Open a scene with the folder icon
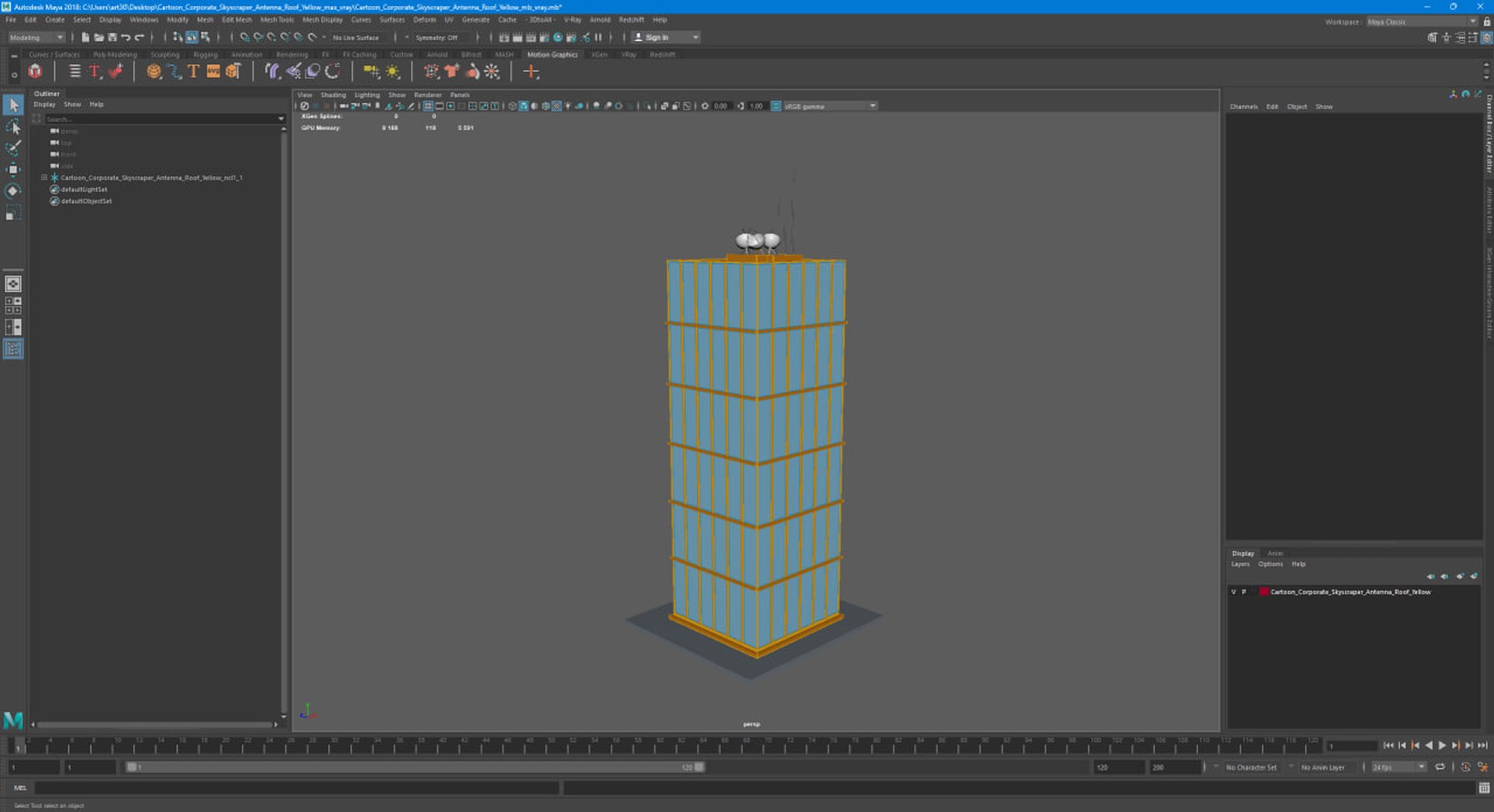The height and width of the screenshot is (812, 1494). tap(99, 37)
